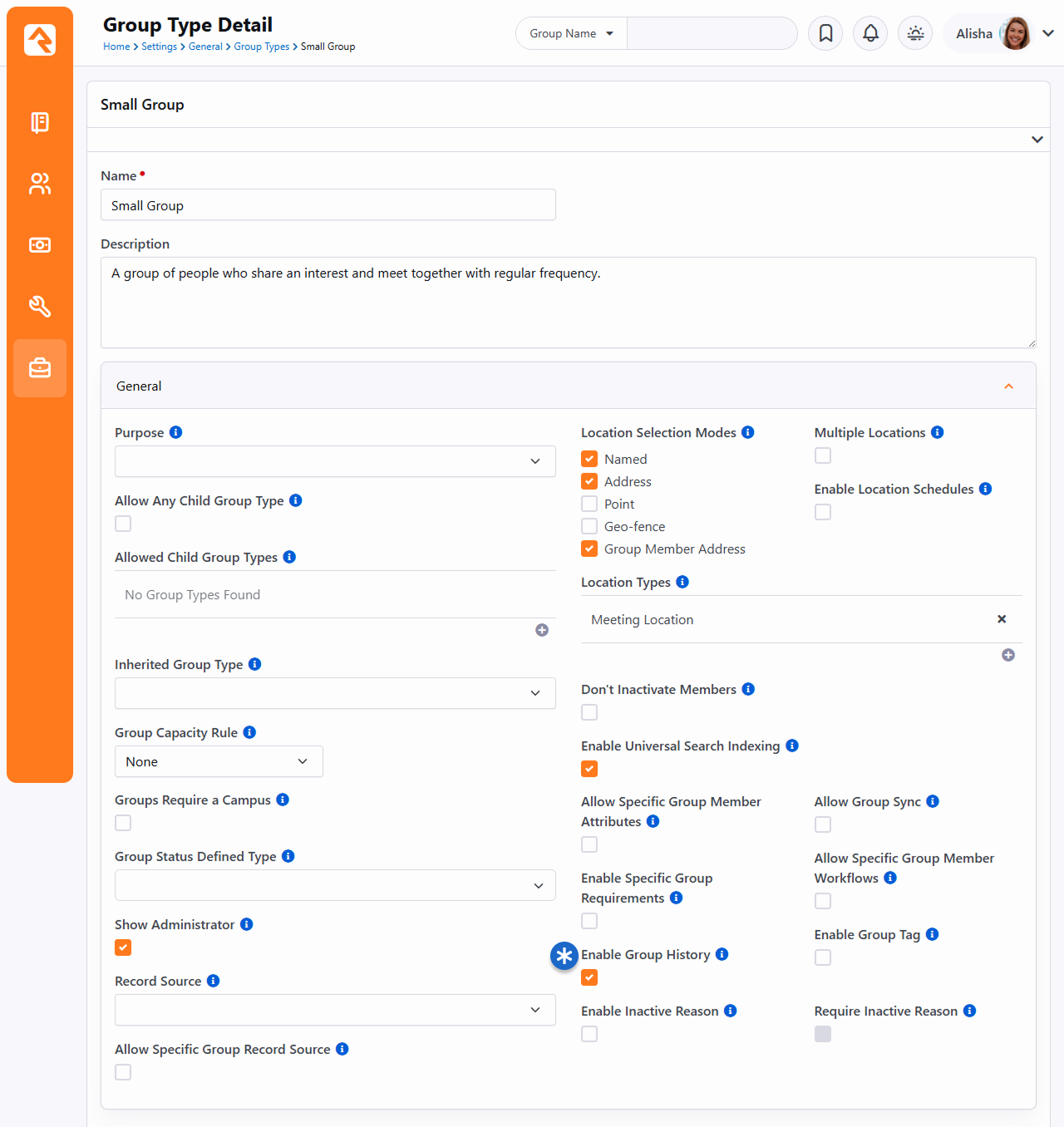Open the Purpose dropdown

(x=335, y=461)
